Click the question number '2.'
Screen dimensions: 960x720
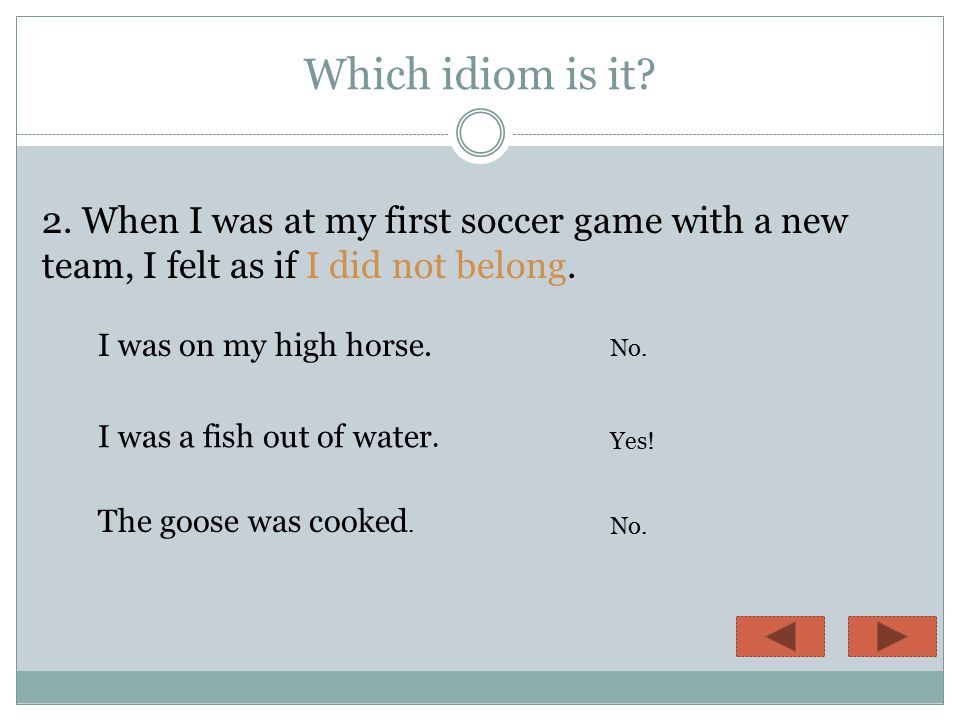pos(56,222)
